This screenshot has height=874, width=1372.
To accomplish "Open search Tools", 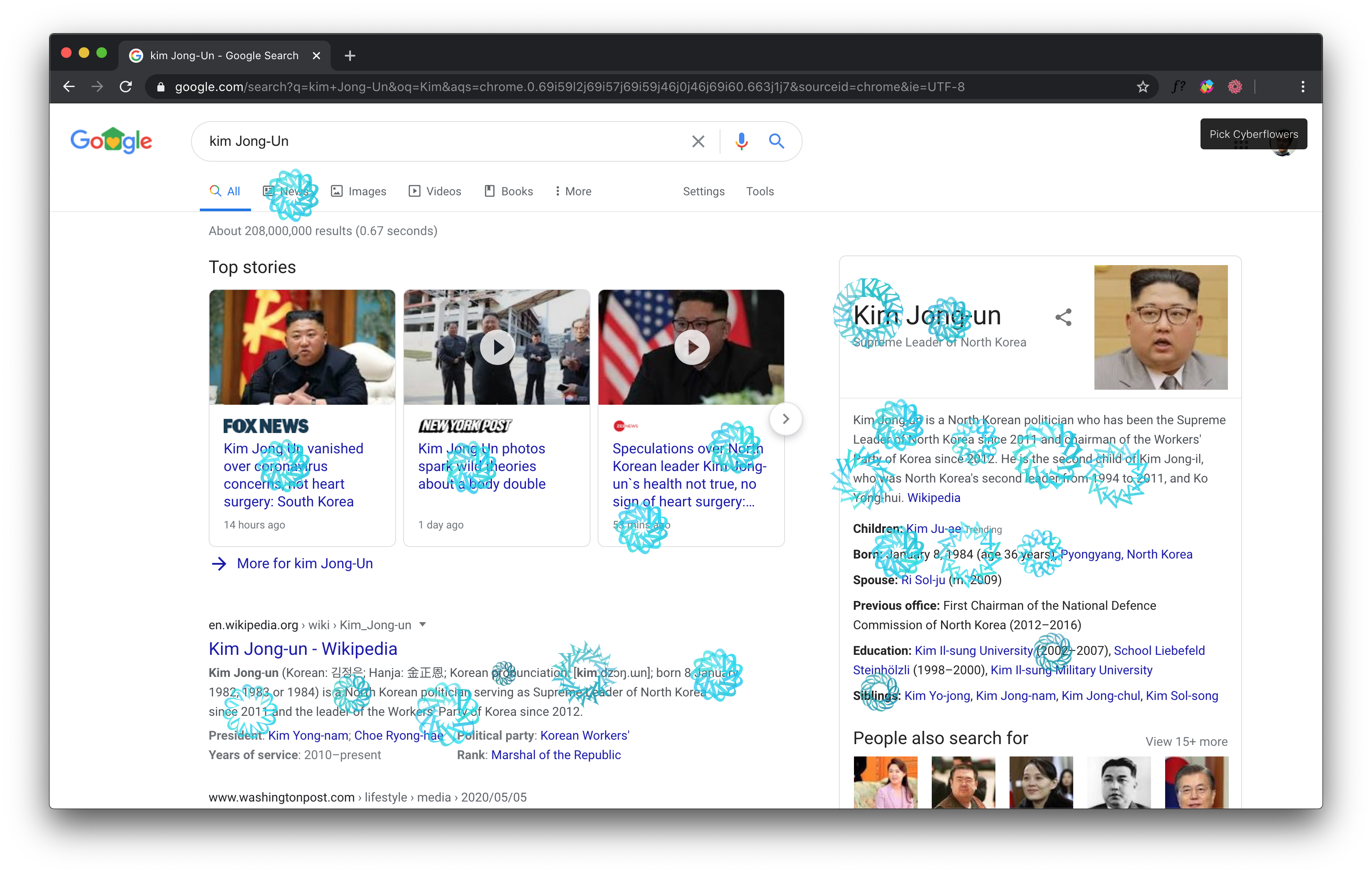I will coord(760,191).
